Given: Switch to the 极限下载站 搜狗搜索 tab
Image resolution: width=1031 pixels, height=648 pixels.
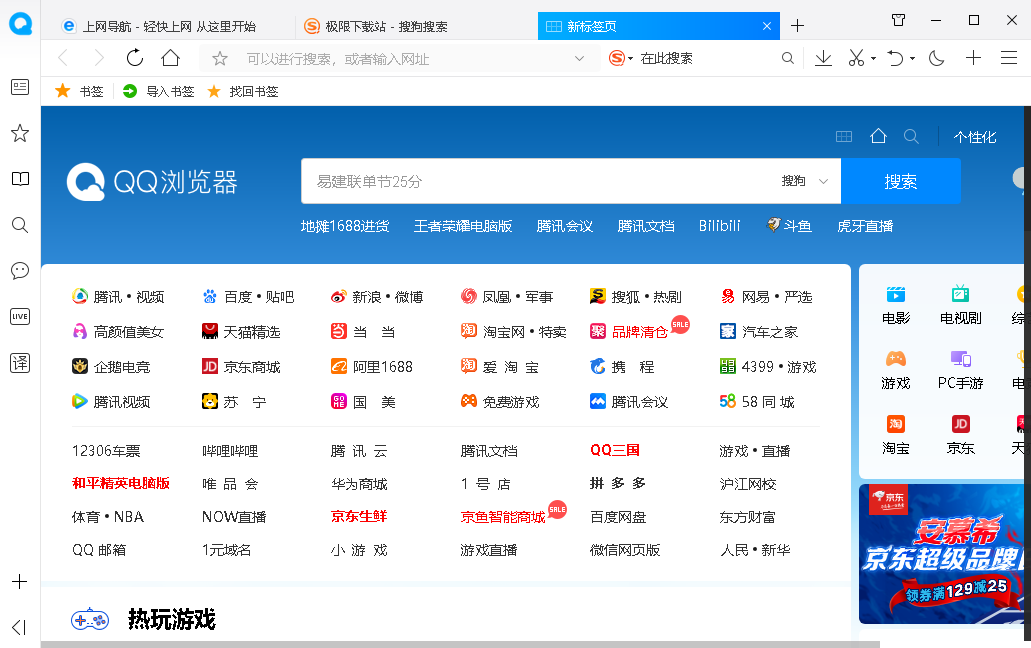Looking at the screenshot, I should click(x=416, y=26).
